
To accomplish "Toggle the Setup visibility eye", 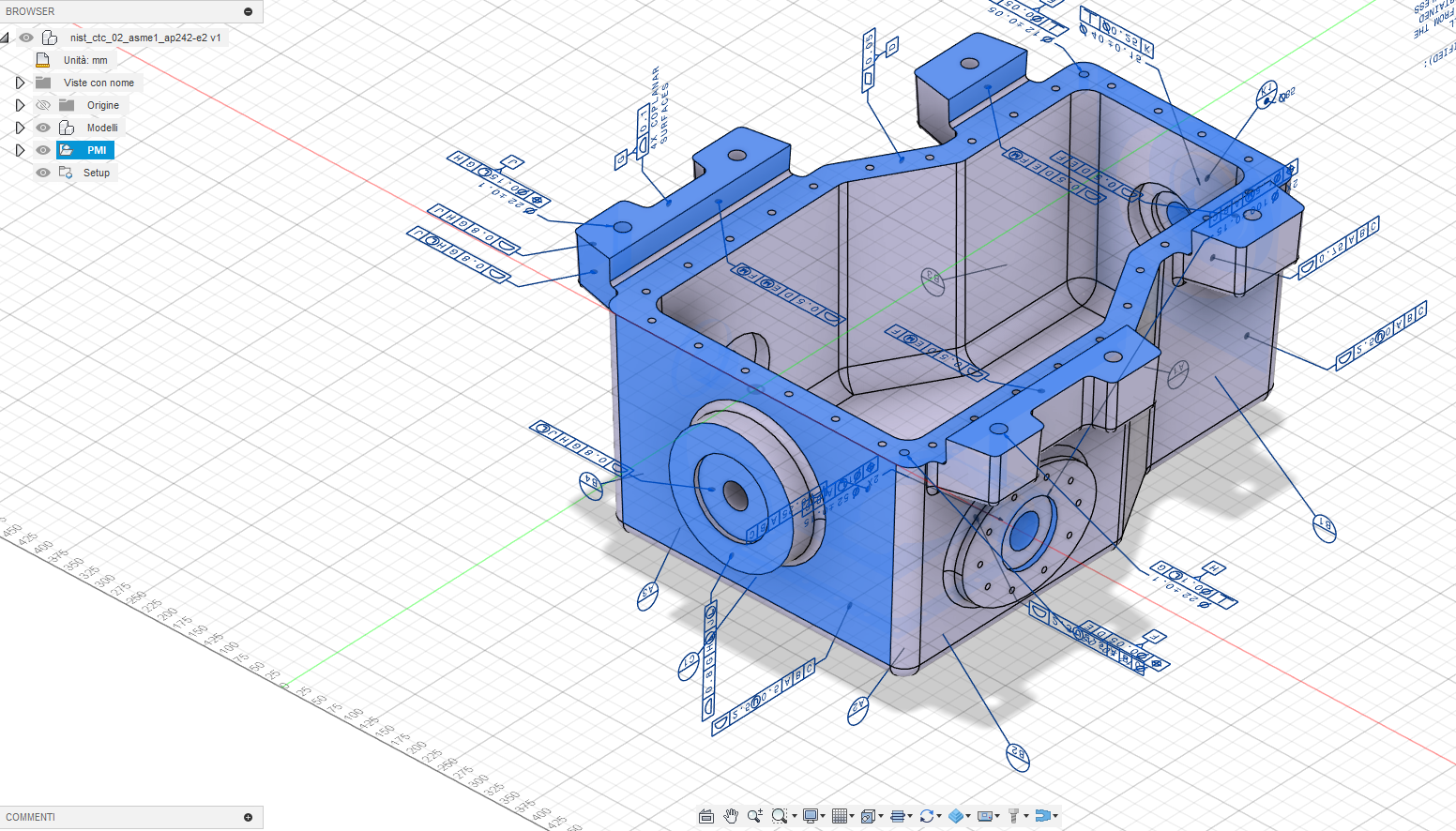I will point(43,173).
